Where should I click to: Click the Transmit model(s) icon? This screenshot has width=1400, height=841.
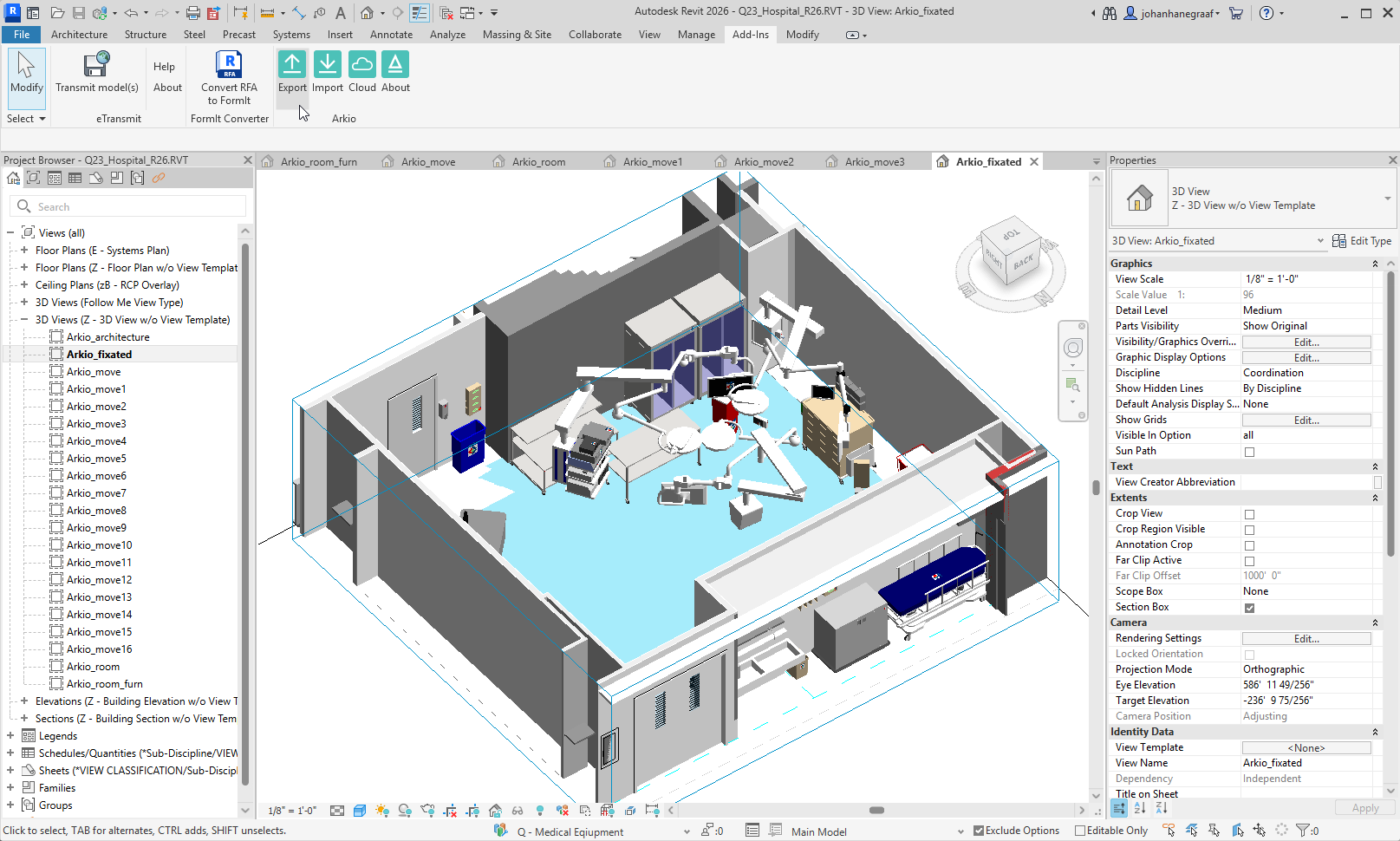pyautogui.click(x=96, y=65)
